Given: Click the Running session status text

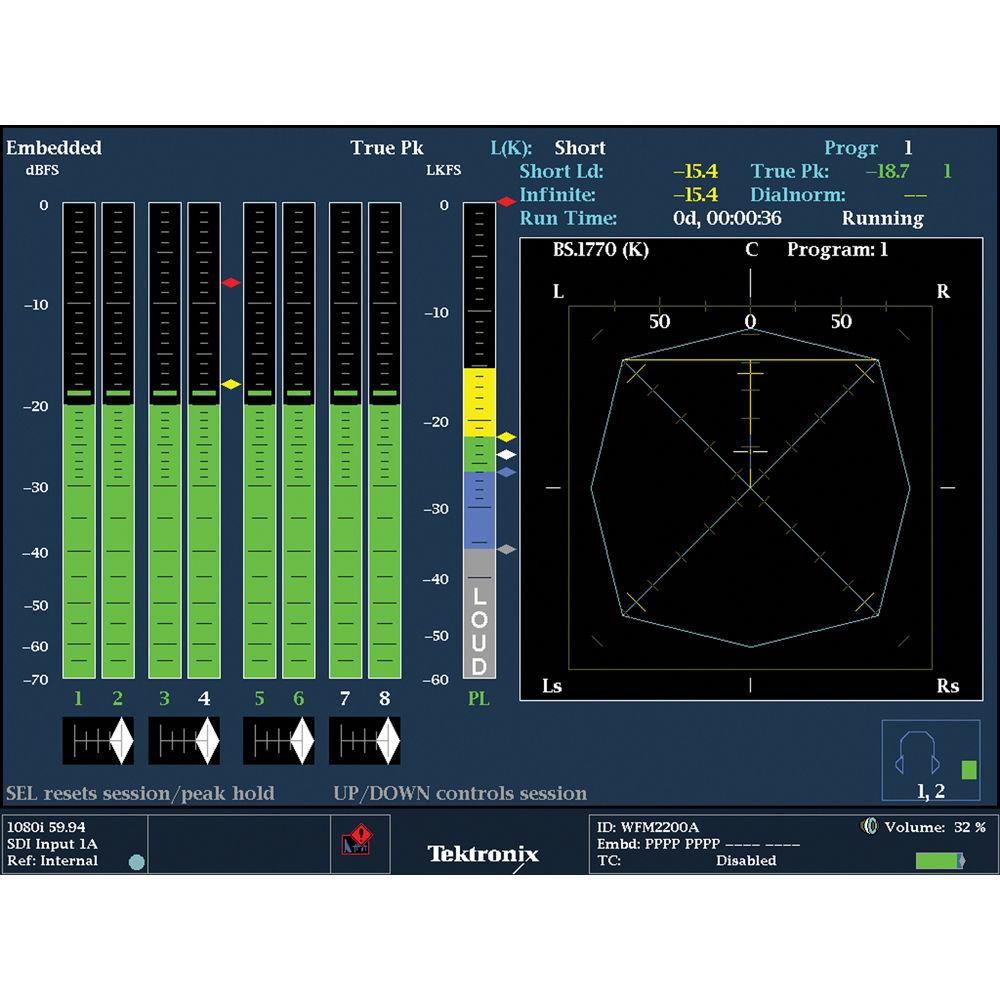Looking at the screenshot, I should click(884, 218).
